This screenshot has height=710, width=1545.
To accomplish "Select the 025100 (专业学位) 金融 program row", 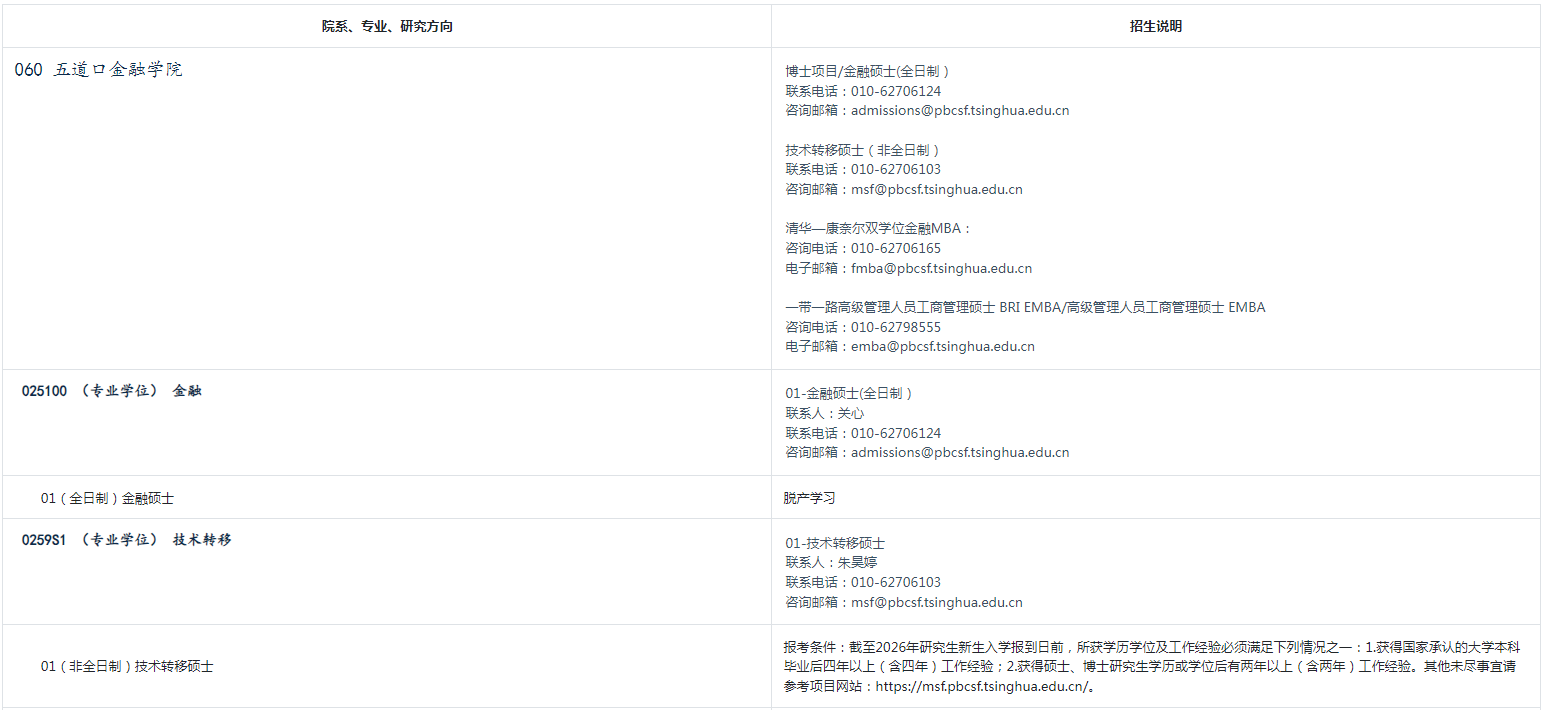I will pyautogui.click(x=112, y=391).
